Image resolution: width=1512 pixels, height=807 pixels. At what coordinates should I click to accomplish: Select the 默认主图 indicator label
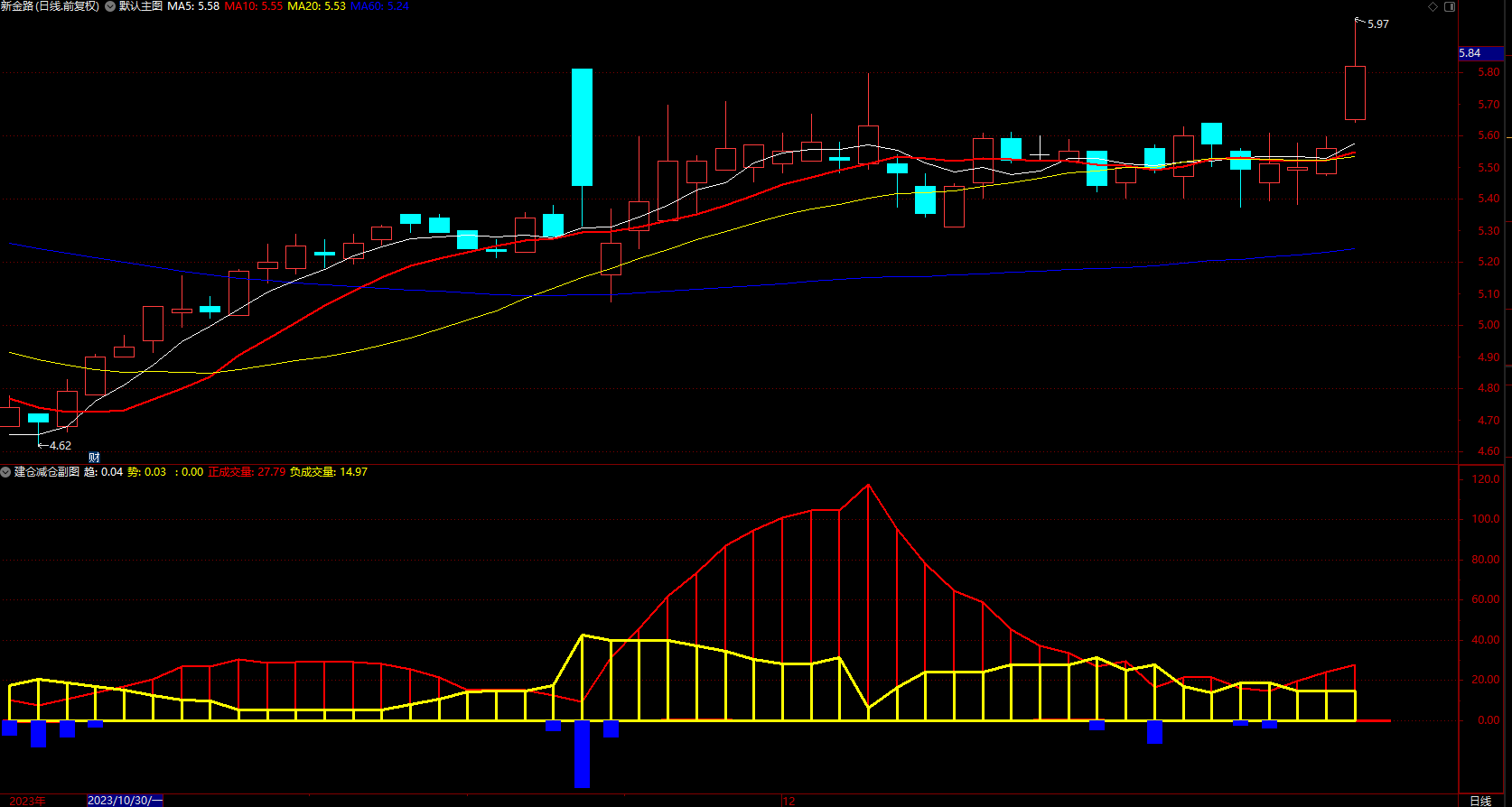pos(141,6)
